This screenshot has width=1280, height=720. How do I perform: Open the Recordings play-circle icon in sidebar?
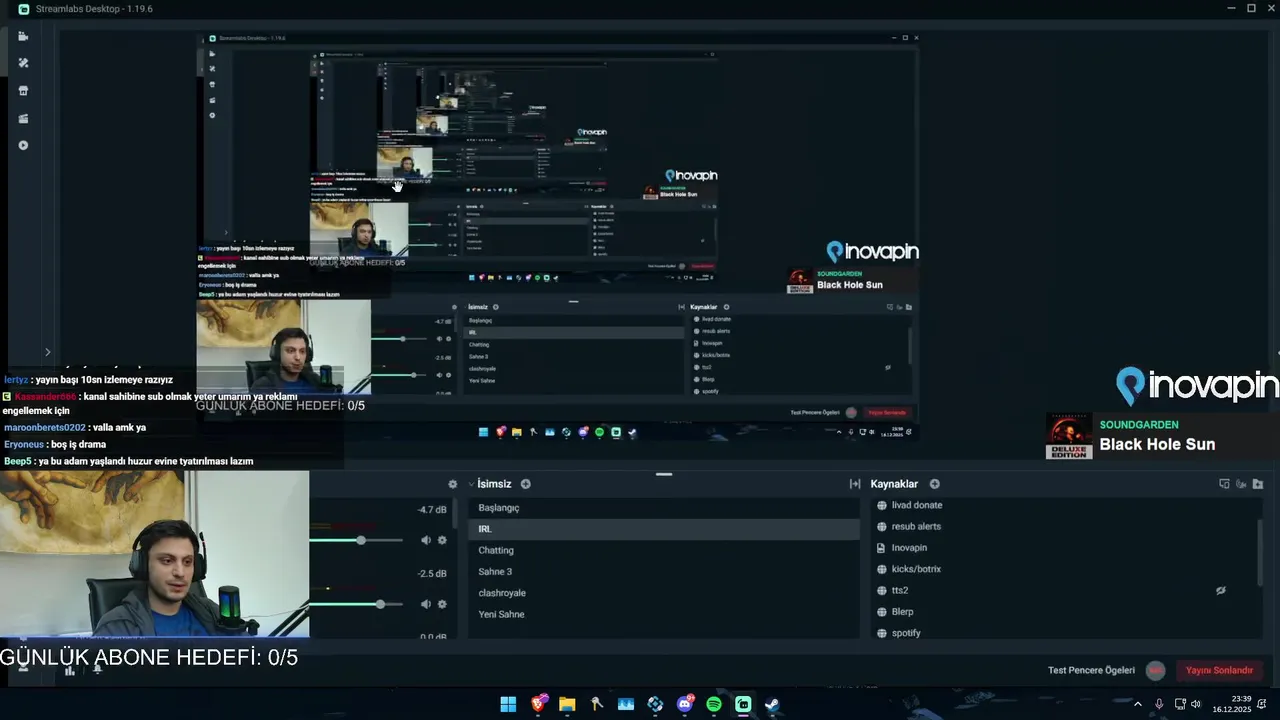click(23, 145)
